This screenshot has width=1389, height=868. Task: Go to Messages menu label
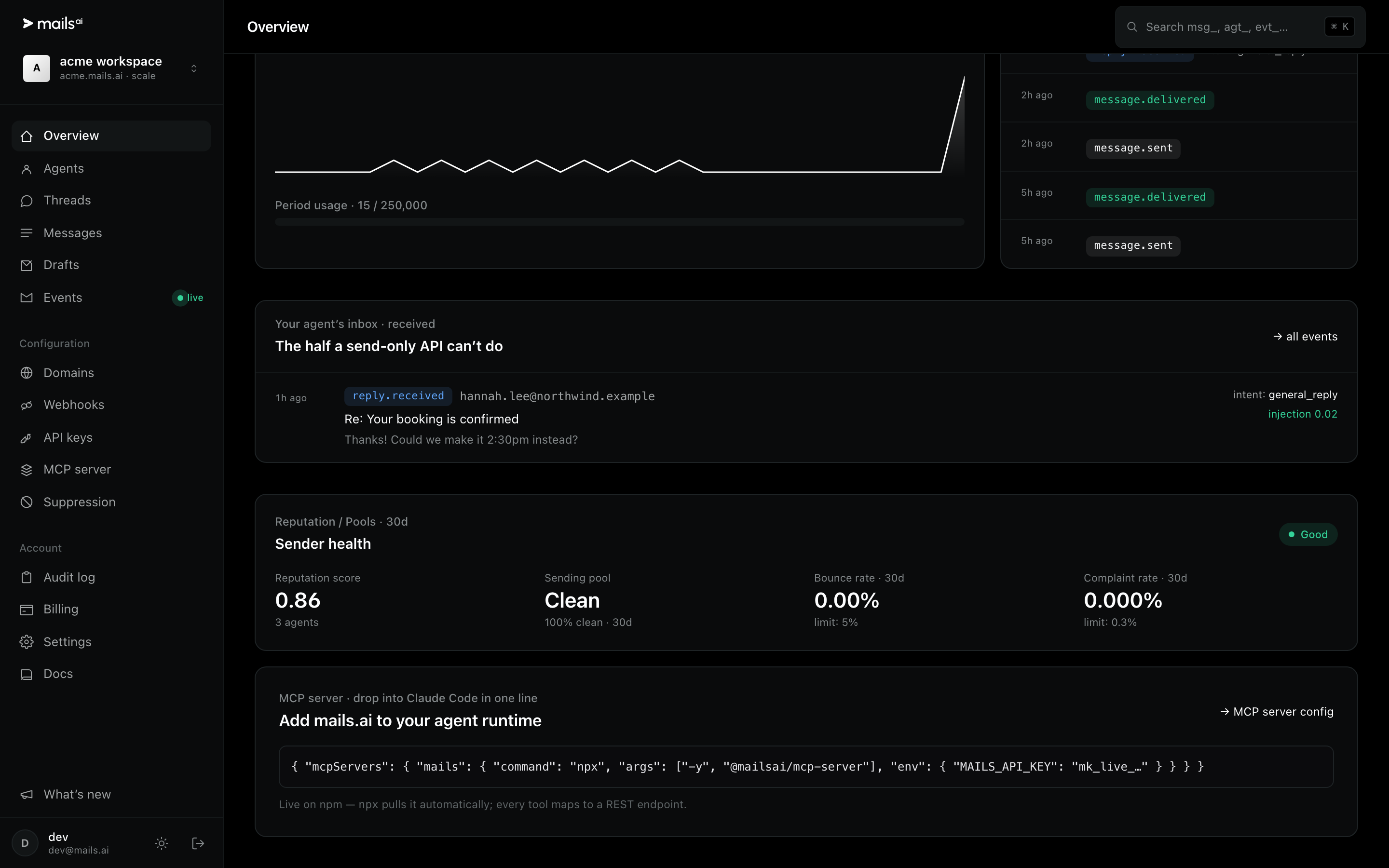pos(73,233)
